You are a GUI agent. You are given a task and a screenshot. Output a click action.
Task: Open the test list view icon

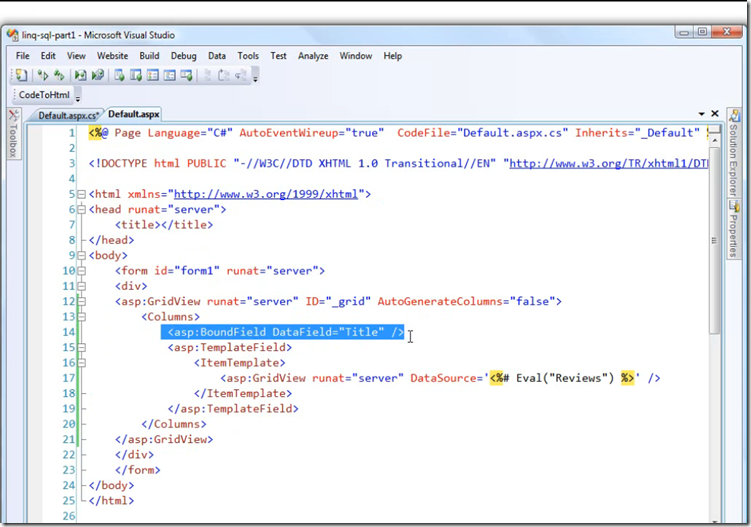153,75
